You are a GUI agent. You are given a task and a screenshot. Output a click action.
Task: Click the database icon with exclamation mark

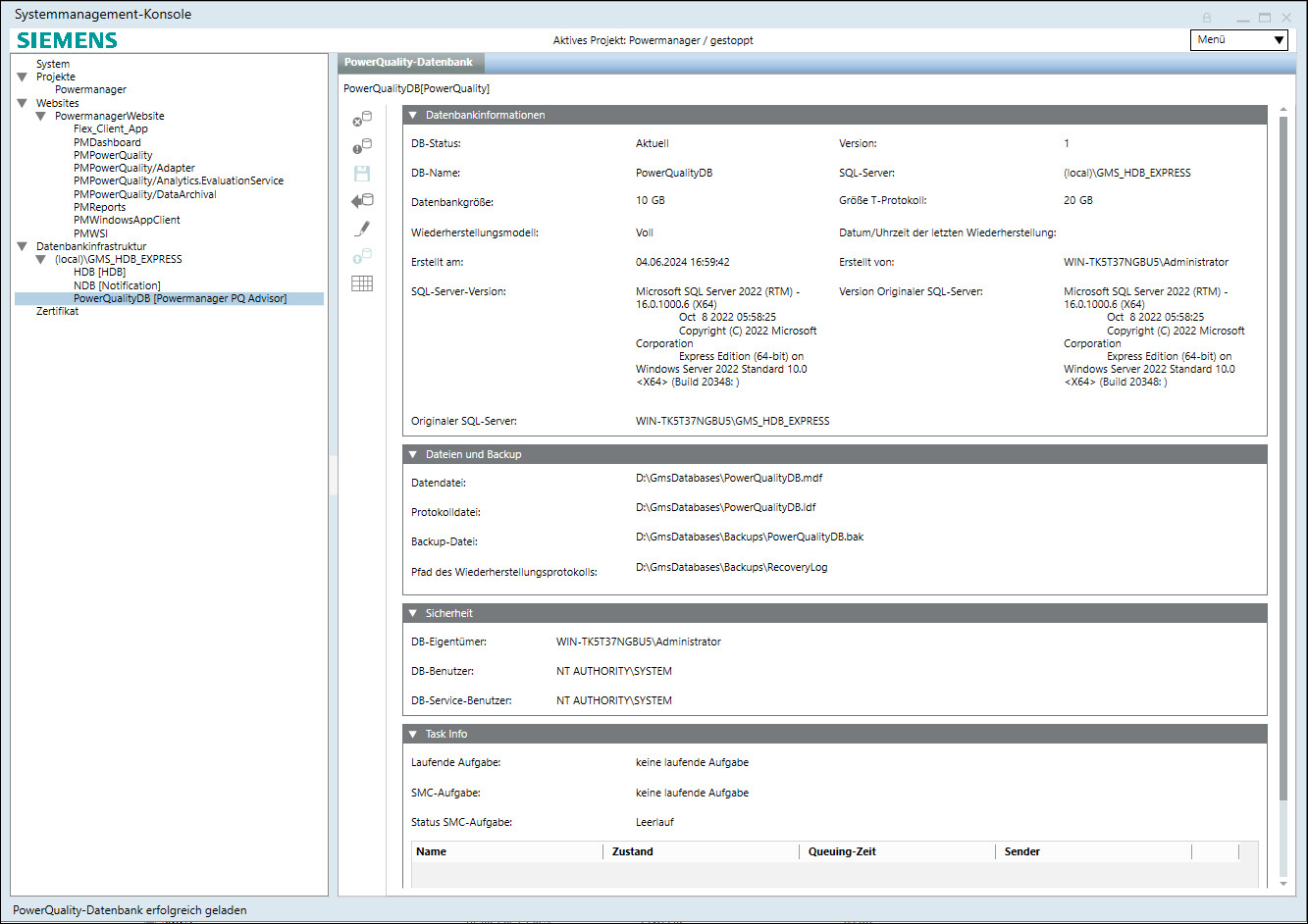coord(362,146)
